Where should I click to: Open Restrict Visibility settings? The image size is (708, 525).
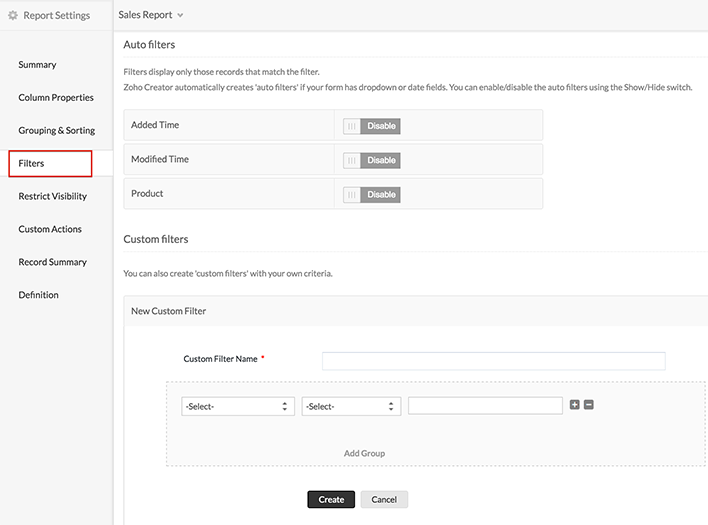pyautogui.click(x=52, y=196)
